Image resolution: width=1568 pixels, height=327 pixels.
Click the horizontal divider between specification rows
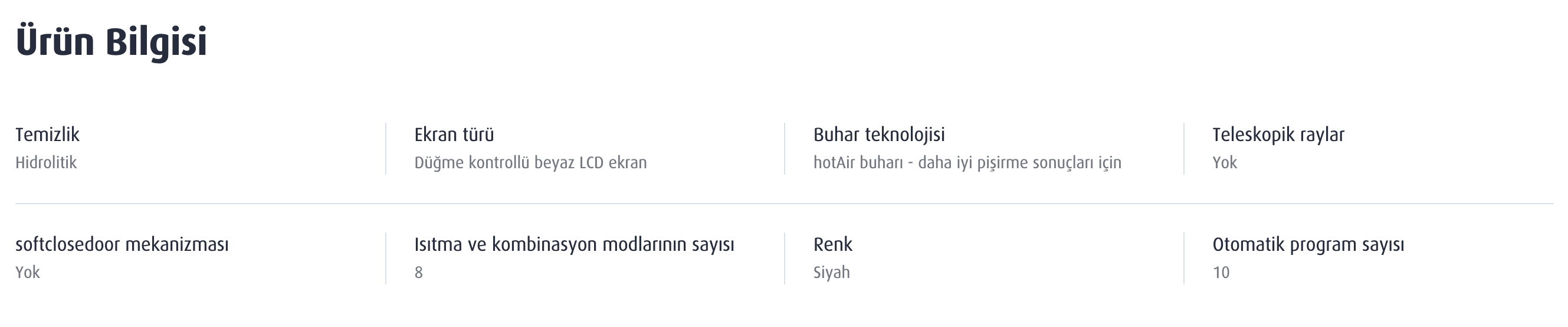tap(784, 204)
